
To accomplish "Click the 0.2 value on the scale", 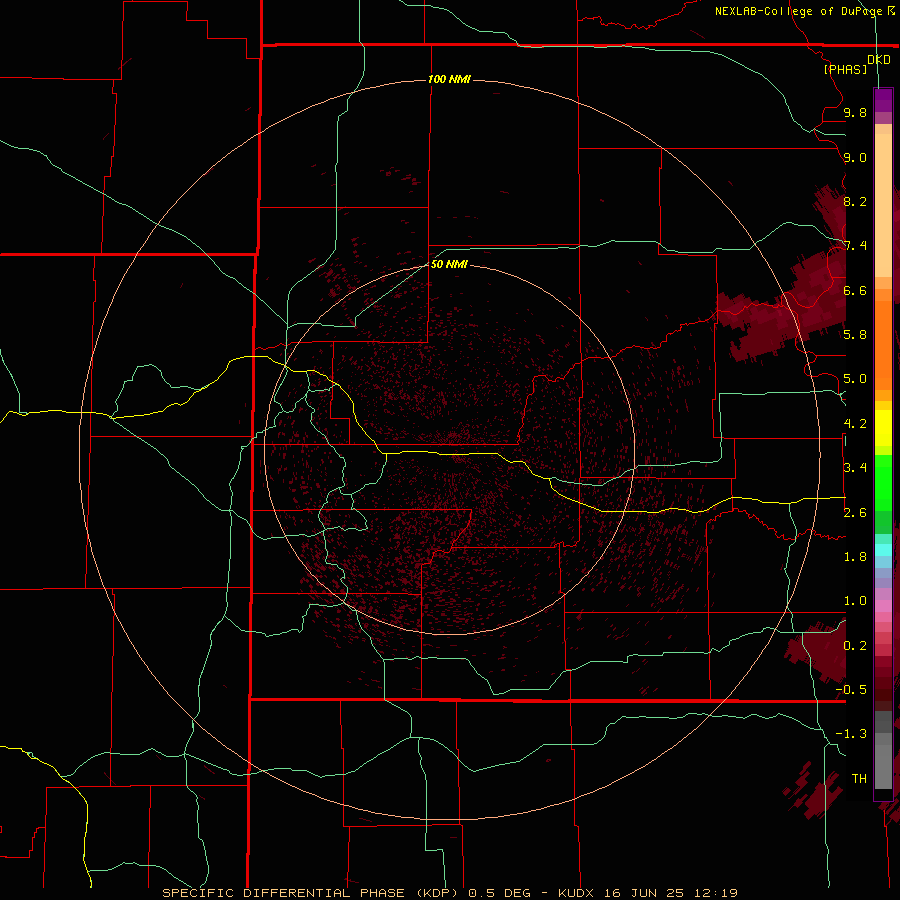I will click(x=855, y=646).
